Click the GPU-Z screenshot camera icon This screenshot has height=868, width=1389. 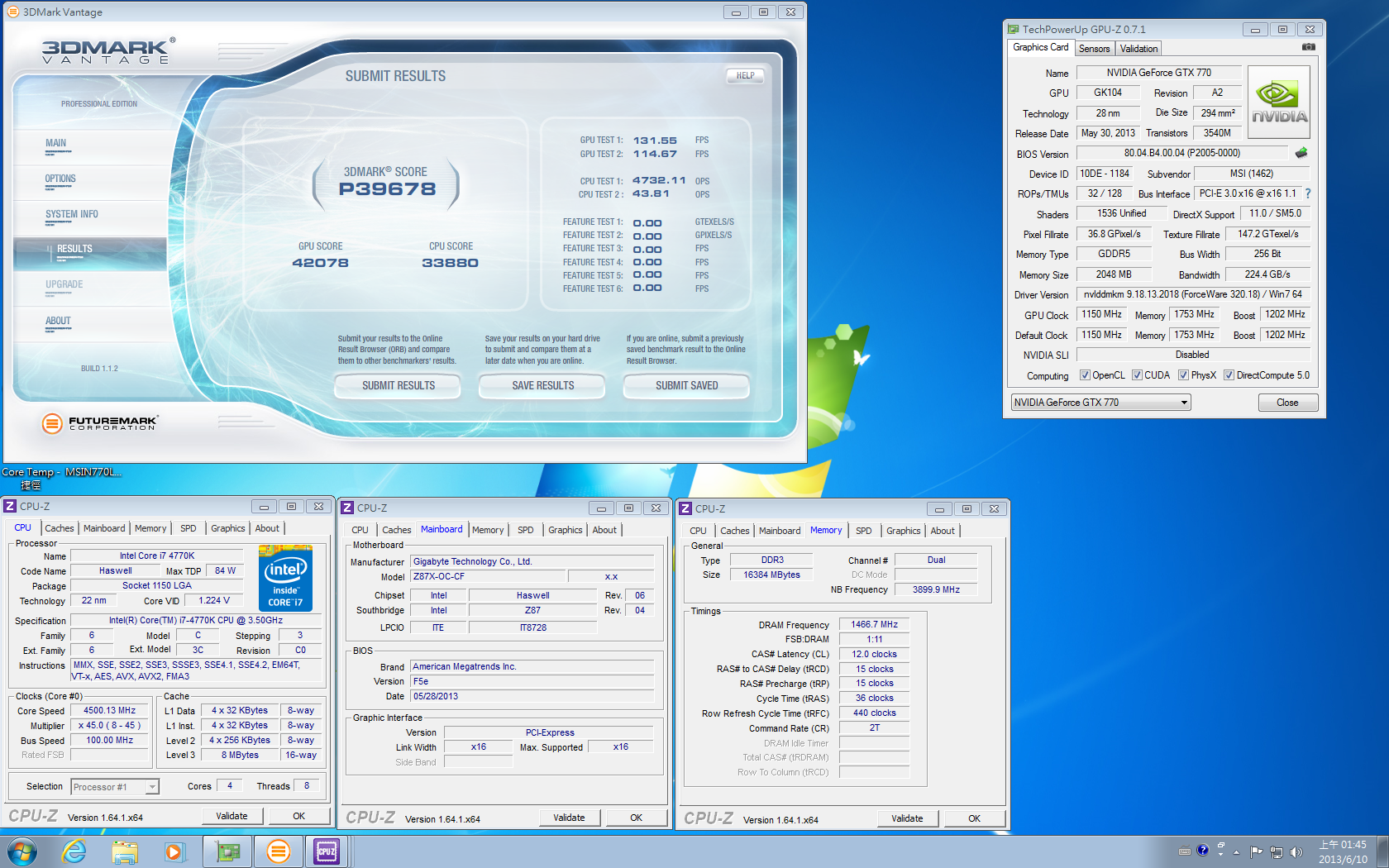1308,47
